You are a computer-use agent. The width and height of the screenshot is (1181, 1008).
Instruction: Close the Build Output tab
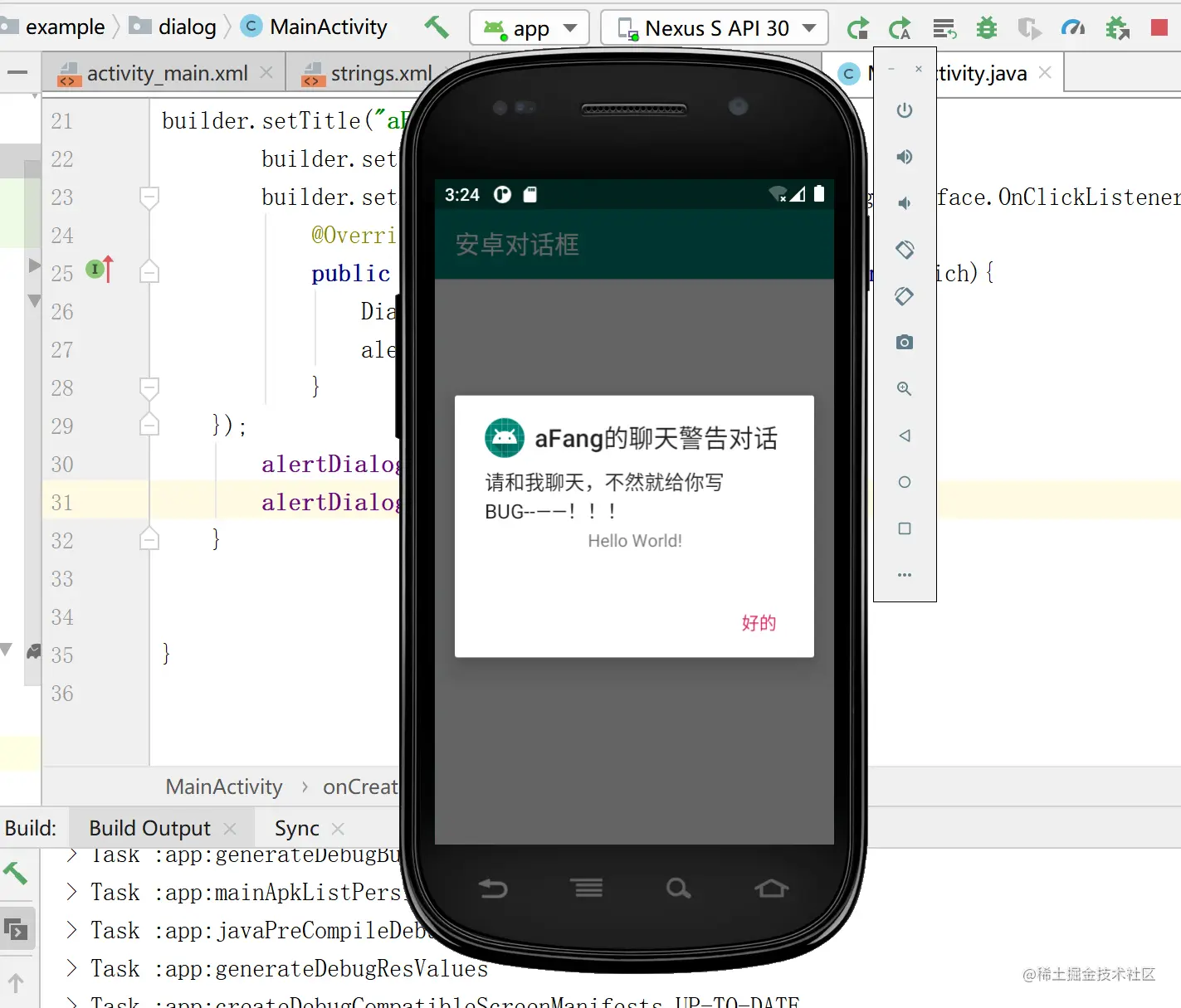[230, 829]
